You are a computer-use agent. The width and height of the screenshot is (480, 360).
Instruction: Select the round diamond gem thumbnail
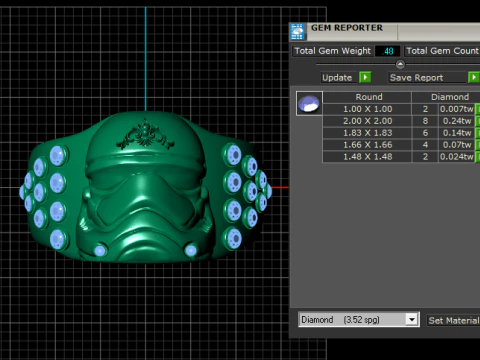[309, 103]
